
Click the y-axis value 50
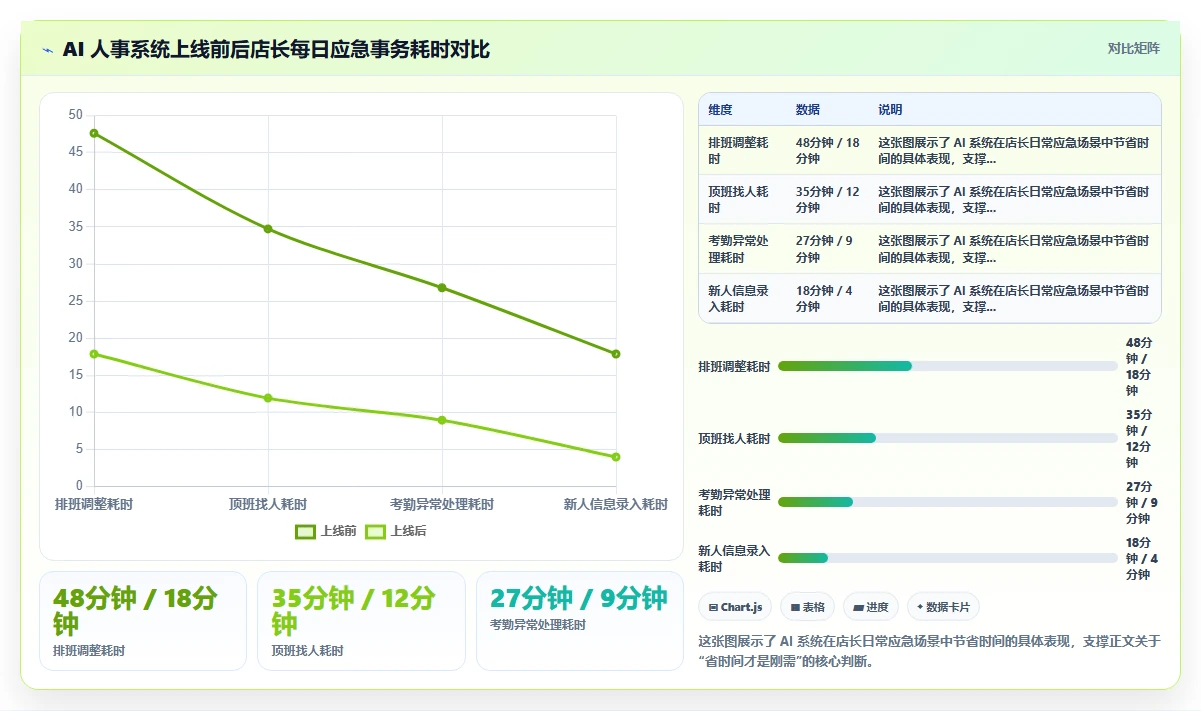coord(76,115)
